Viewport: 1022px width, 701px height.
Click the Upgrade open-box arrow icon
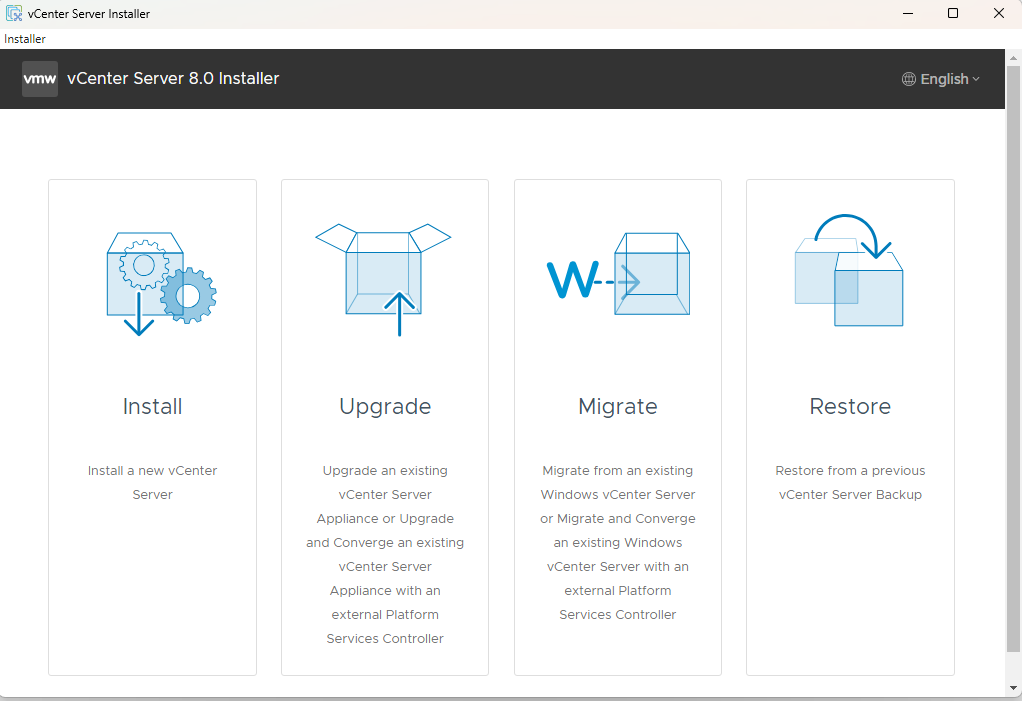383,279
